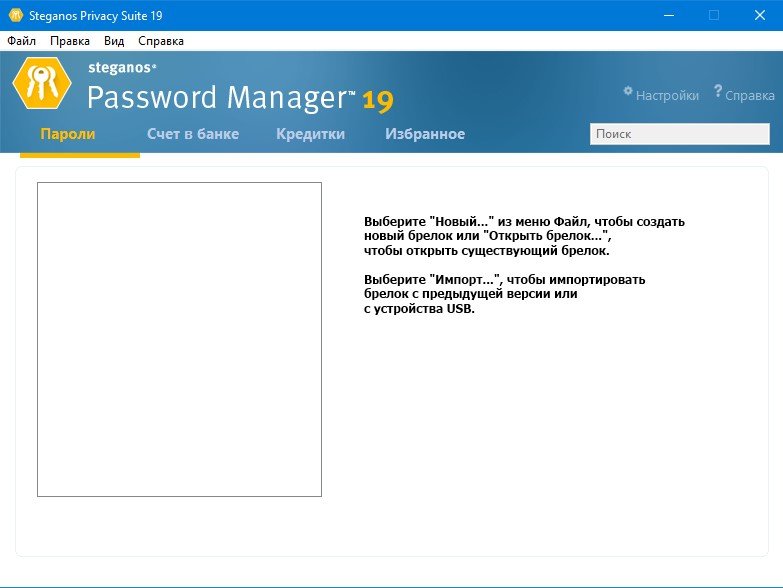
Task: Open the Справка menu in menu bar
Action: (161, 41)
